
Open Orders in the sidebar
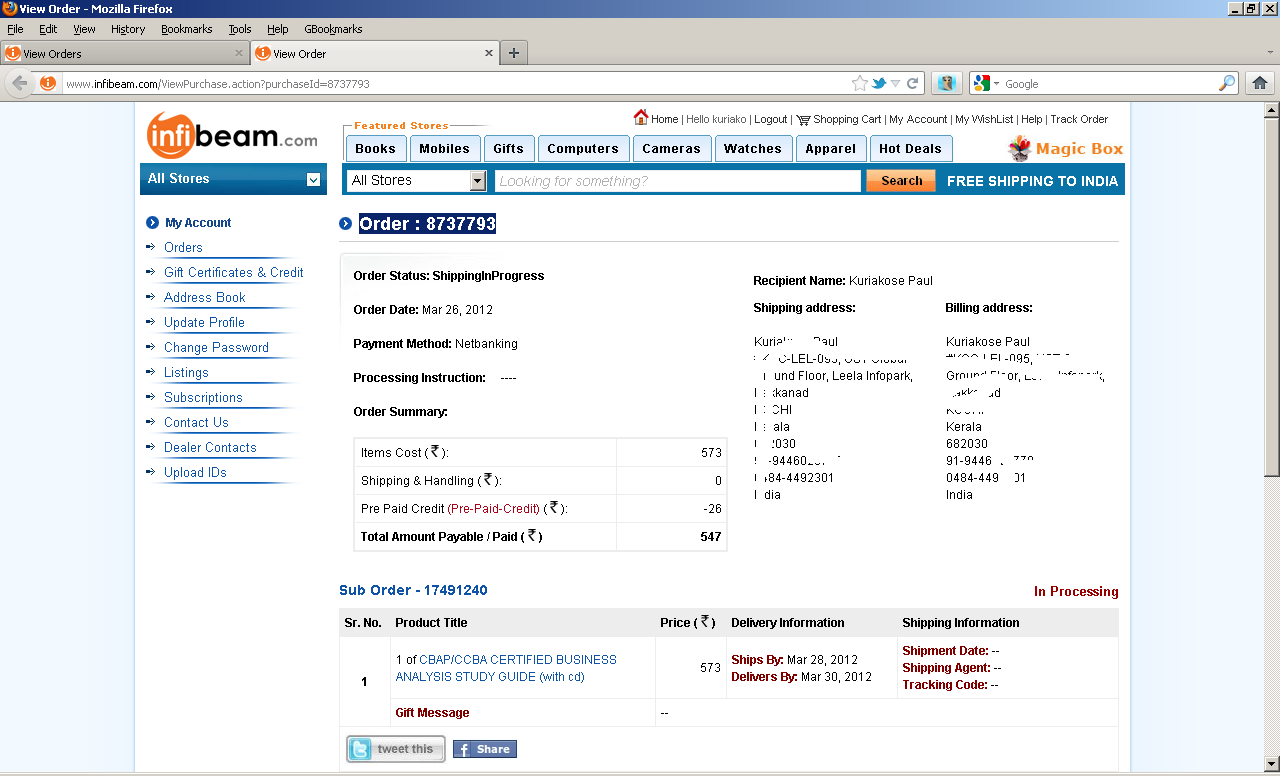(183, 247)
